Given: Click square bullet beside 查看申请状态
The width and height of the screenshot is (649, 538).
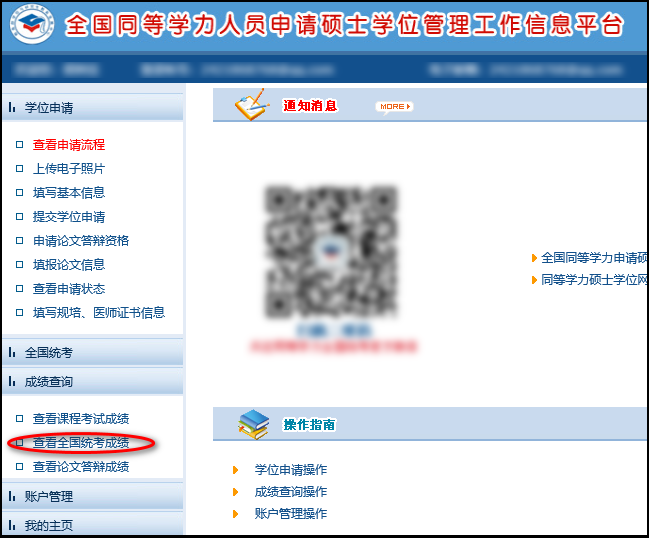Looking at the screenshot, I should tap(19, 288).
